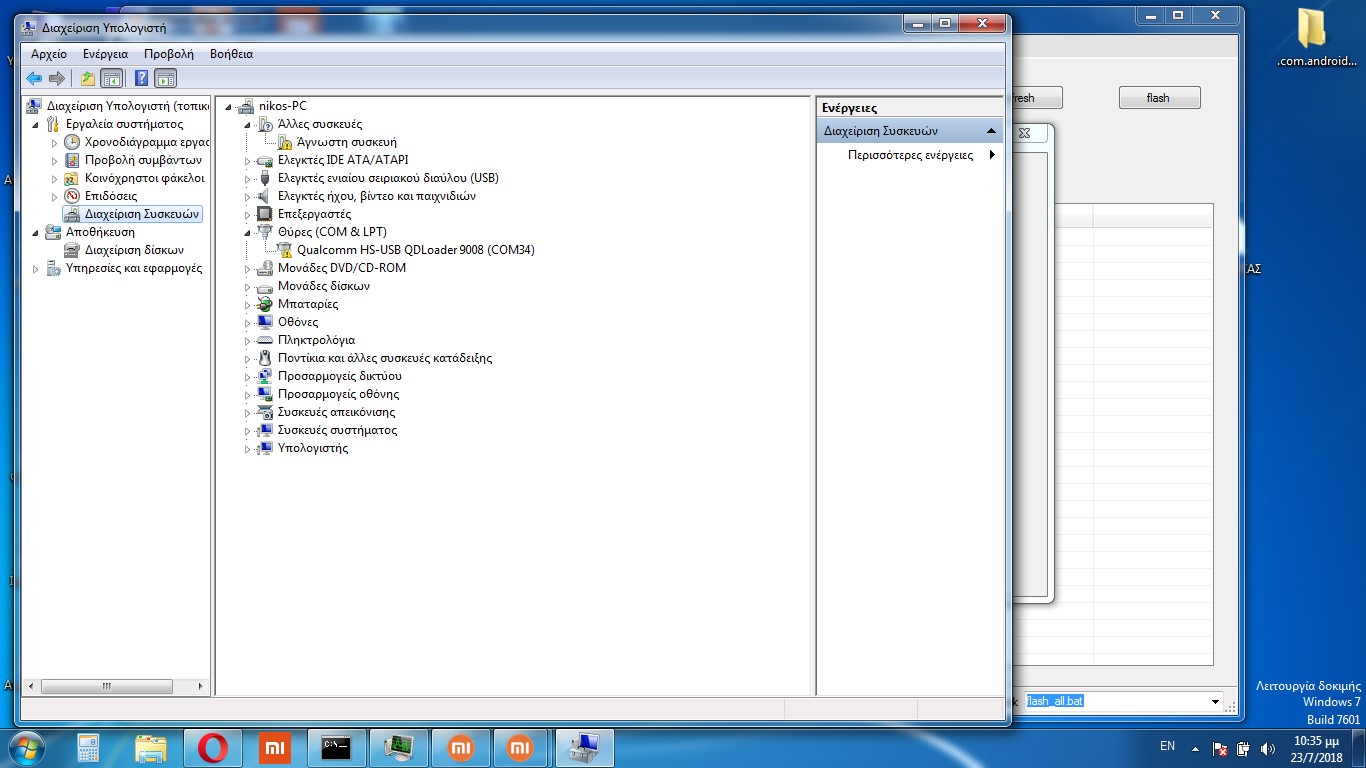This screenshot has width=1366, height=768.
Task: Open the flash_all.bat dropdown in background window
Action: click(1216, 702)
